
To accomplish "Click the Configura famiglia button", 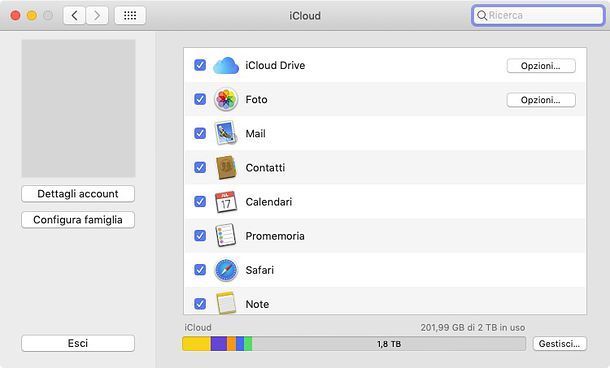I will (78, 220).
